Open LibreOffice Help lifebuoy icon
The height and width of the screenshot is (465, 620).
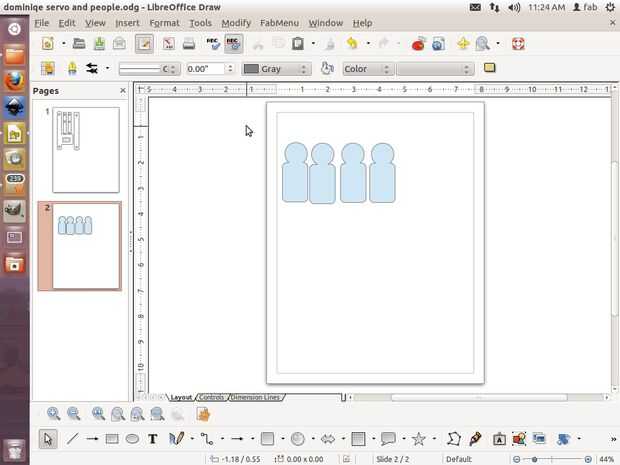518,43
